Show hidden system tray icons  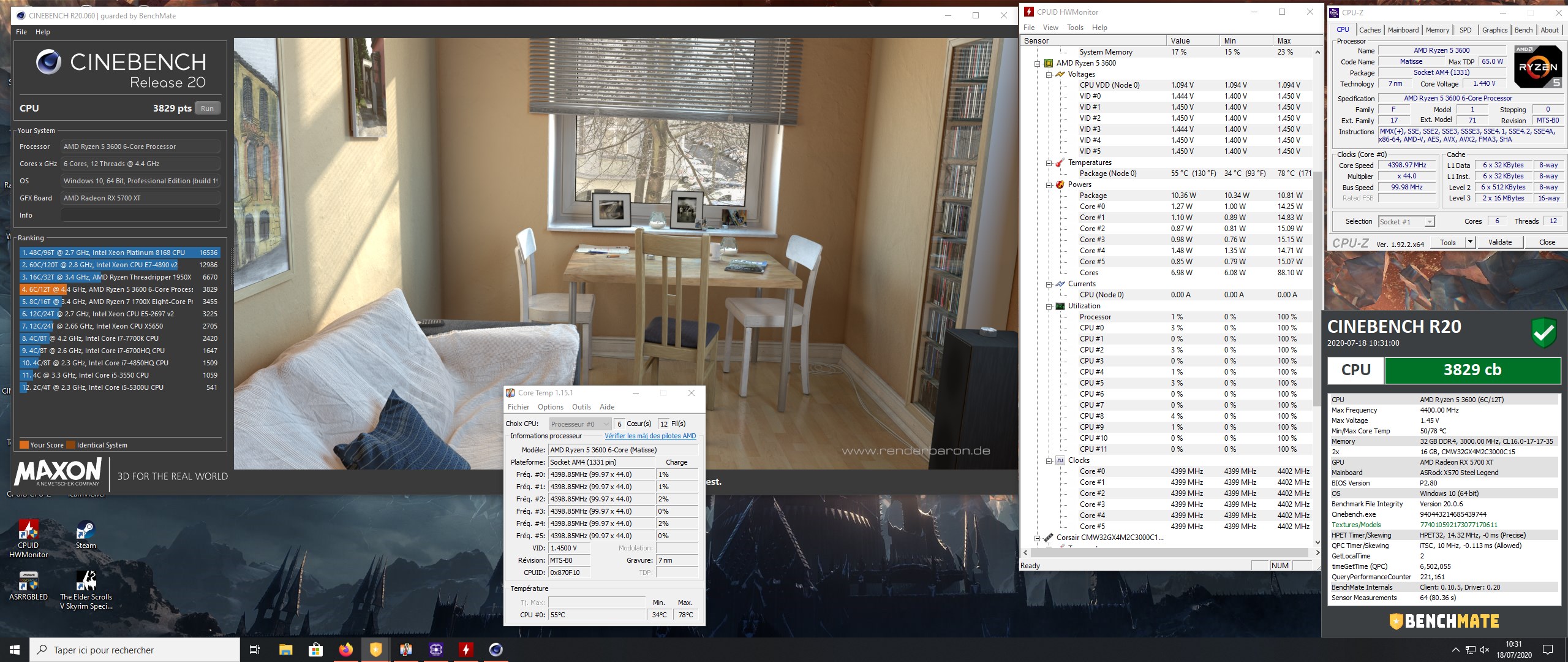pyautogui.click(x=1455, y=650)
